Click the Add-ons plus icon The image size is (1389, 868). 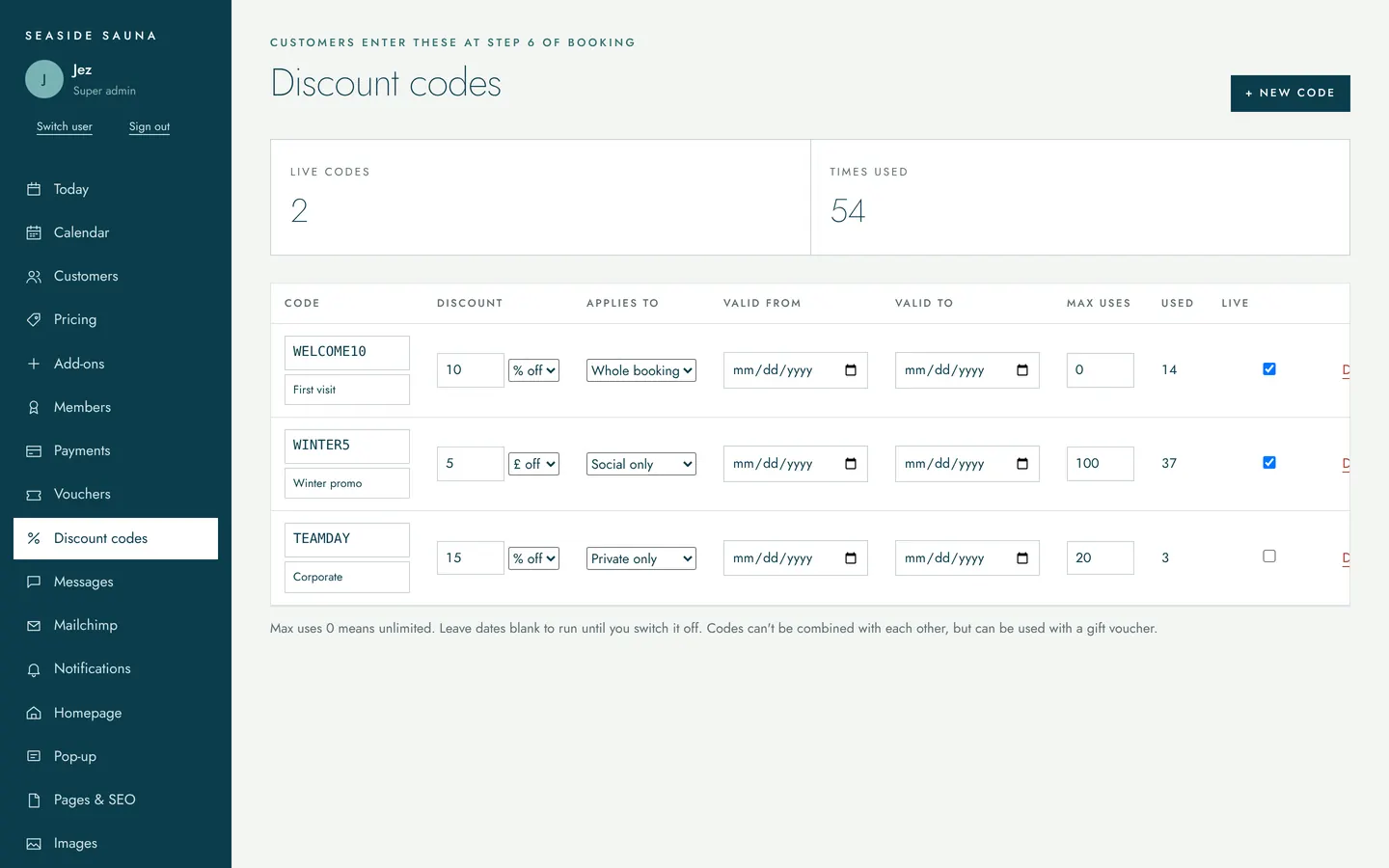(x=34, y=364)
